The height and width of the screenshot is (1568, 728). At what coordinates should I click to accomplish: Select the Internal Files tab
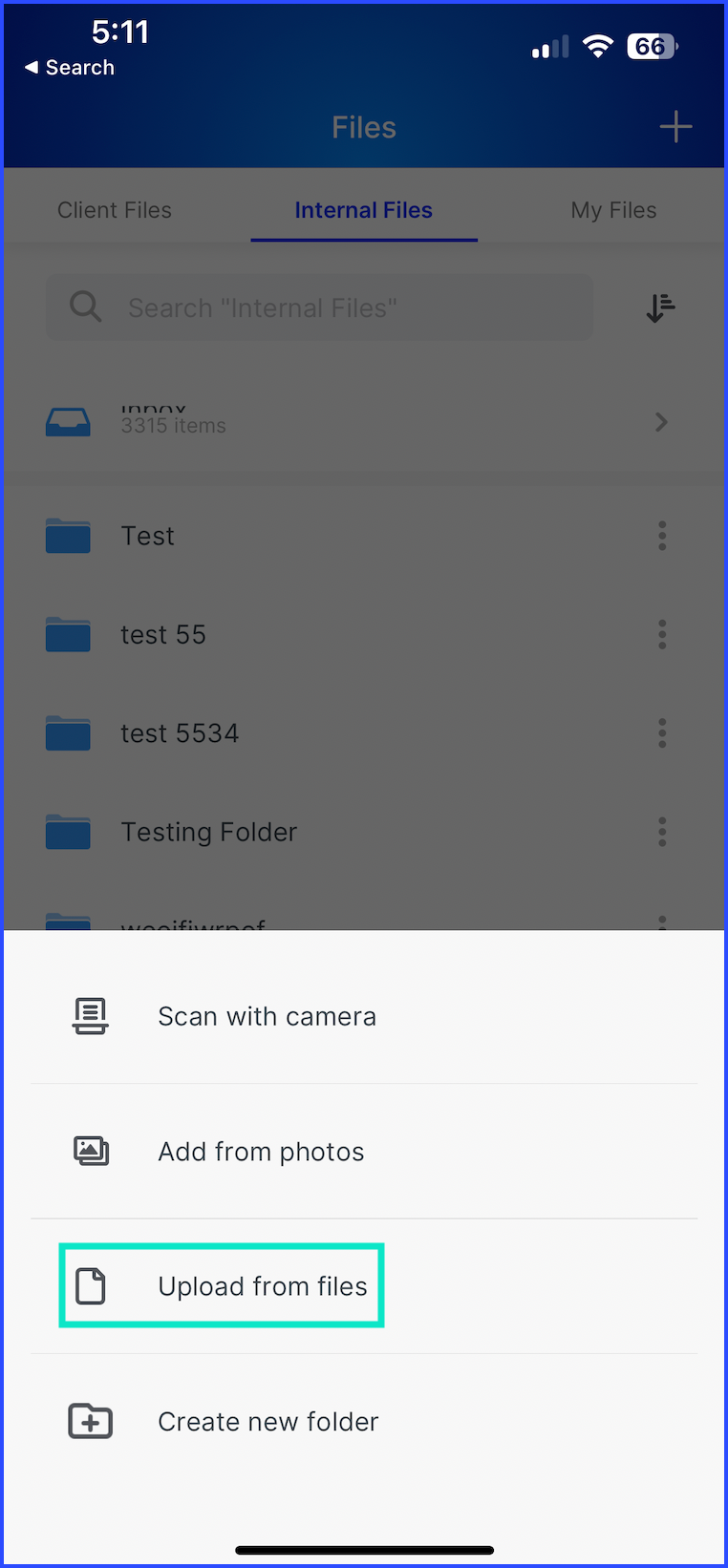[x=363, y=210]
